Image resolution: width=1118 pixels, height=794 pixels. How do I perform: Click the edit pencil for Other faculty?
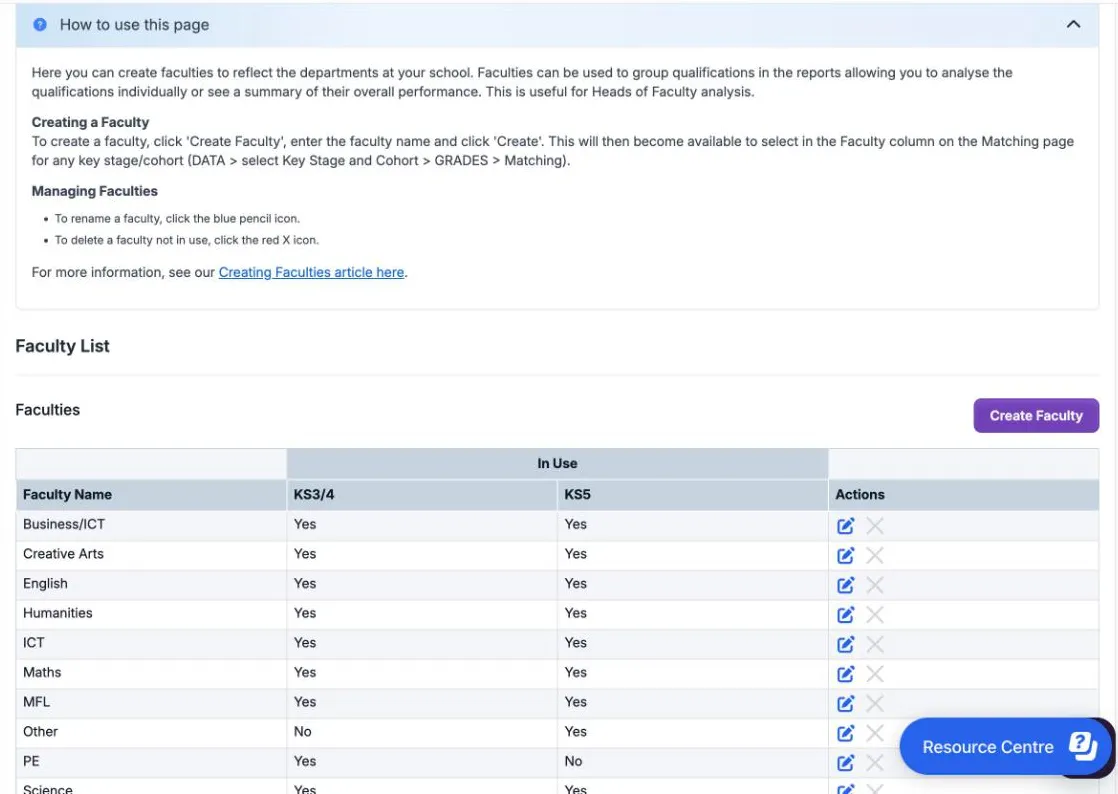(846, 733)
